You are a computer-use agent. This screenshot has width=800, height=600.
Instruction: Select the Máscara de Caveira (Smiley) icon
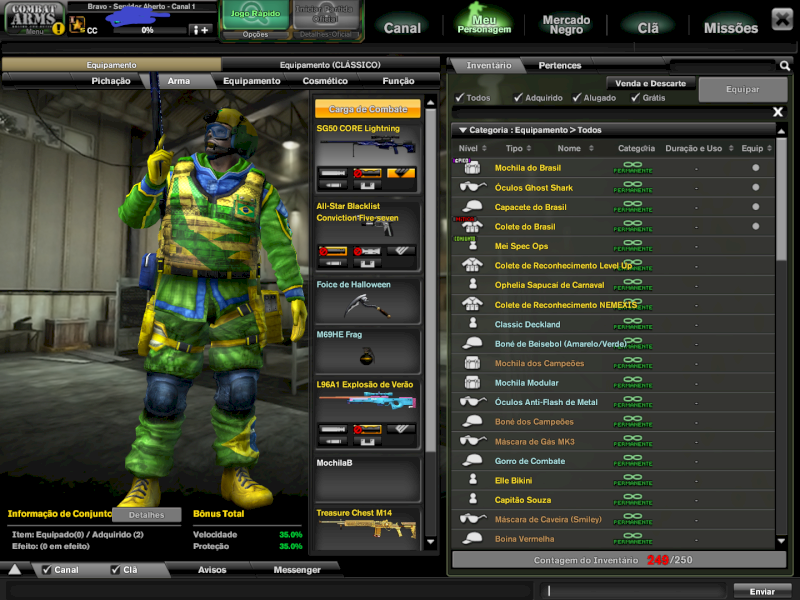pos(472,519)
